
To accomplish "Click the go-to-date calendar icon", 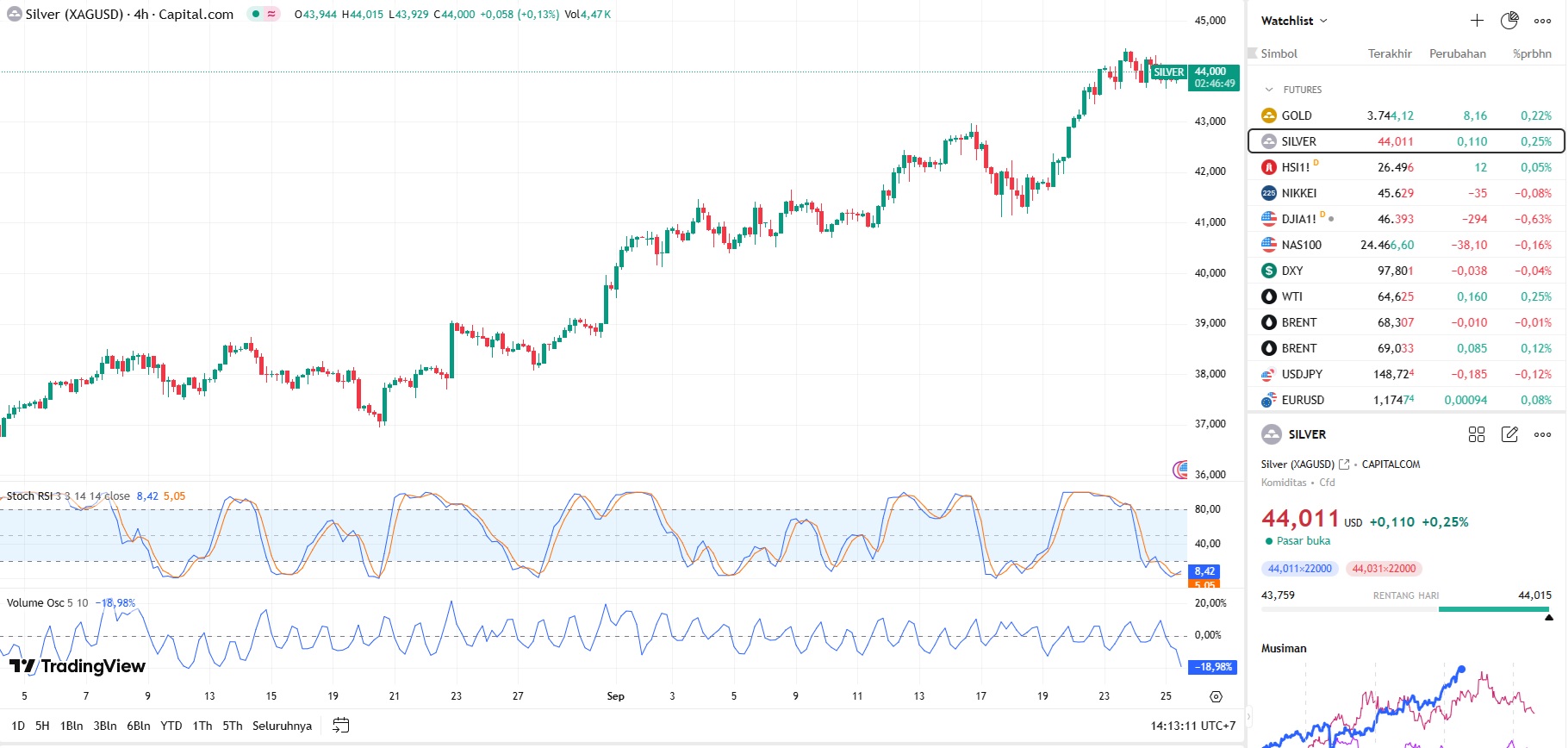I will coord(341,726).
